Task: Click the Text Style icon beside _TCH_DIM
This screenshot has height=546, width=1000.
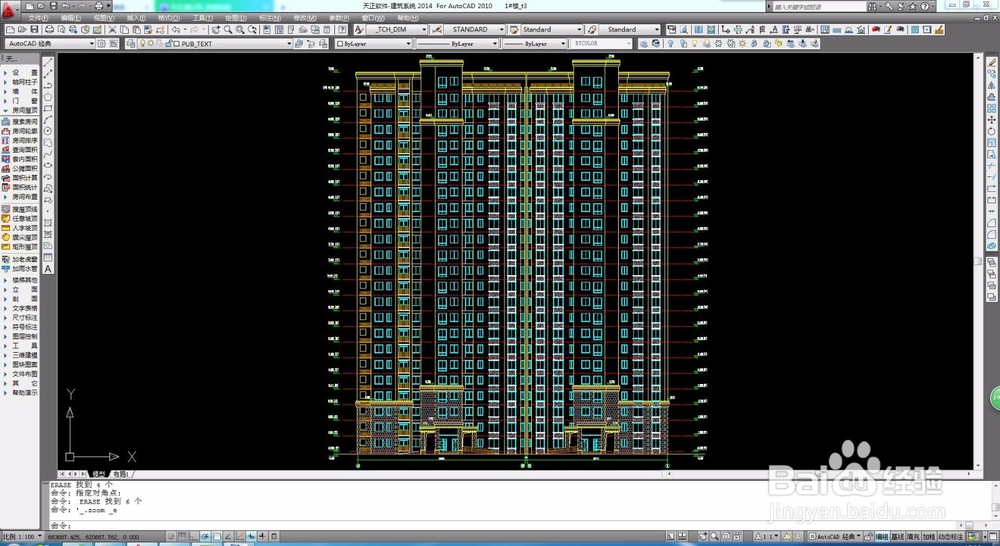Action: click(359, 29)
